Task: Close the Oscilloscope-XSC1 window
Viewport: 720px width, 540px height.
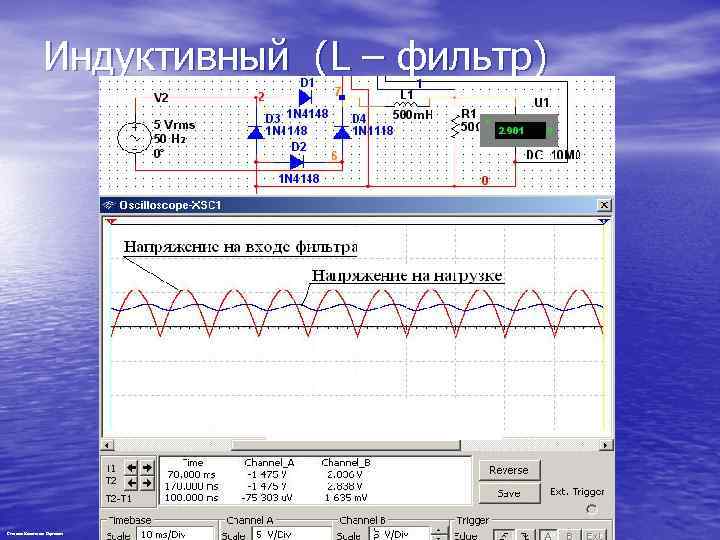Action: click(604, 205)
